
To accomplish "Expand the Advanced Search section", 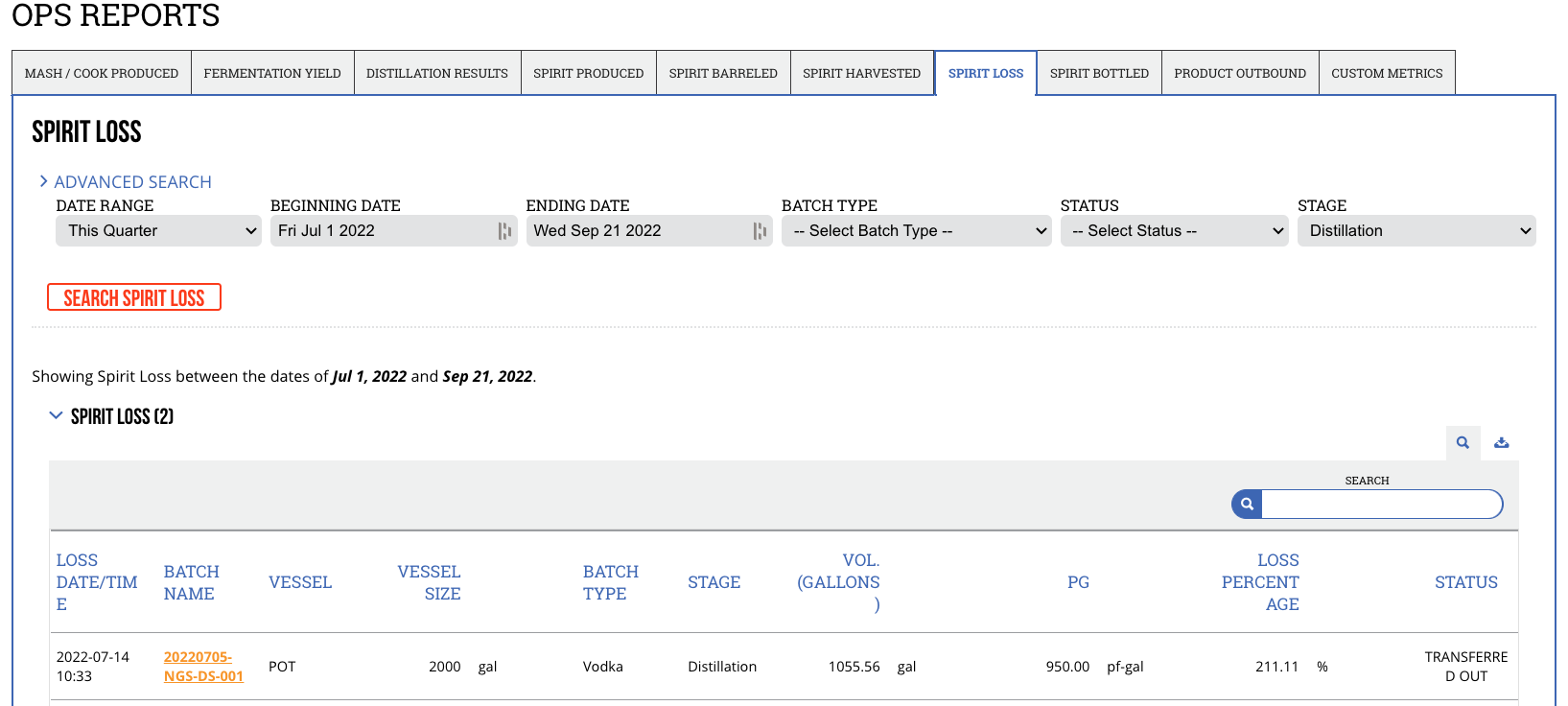I will click(125, 182).
